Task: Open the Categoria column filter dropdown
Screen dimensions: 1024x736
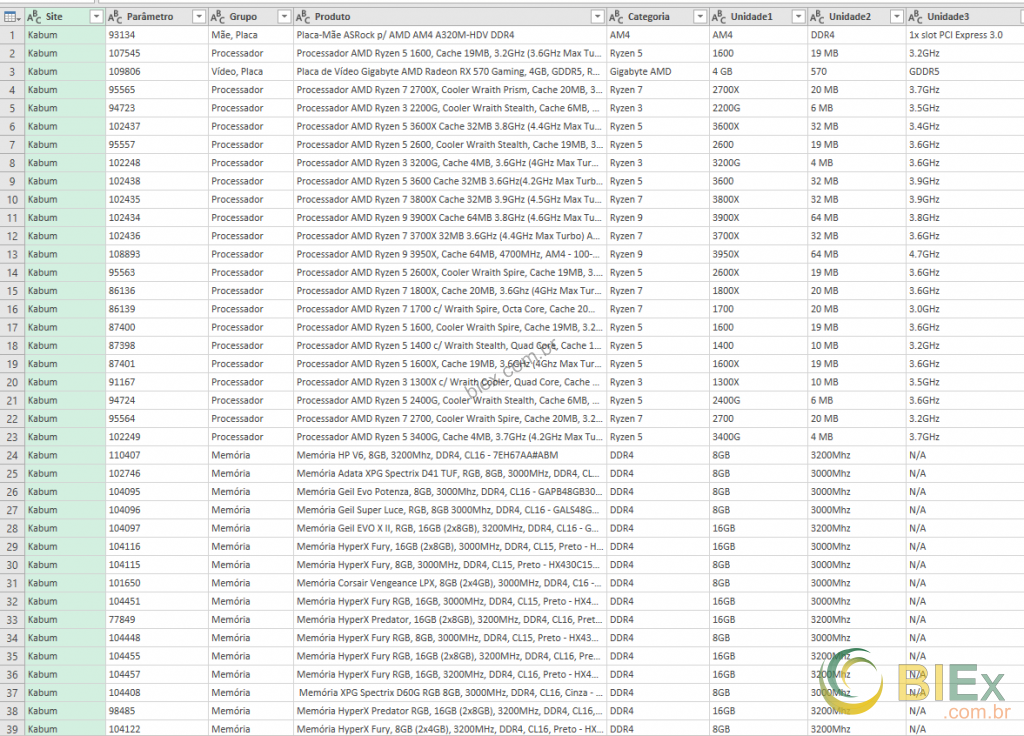Action: (x=700, y=16)
